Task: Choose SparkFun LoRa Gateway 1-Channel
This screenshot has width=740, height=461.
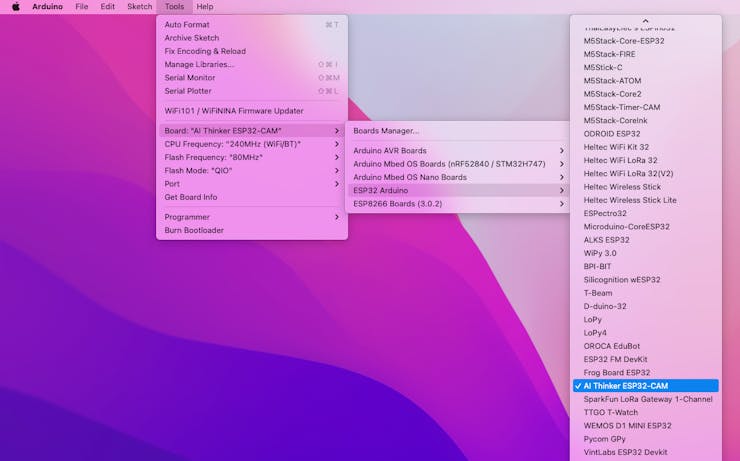Action: (x=646, y=399)
